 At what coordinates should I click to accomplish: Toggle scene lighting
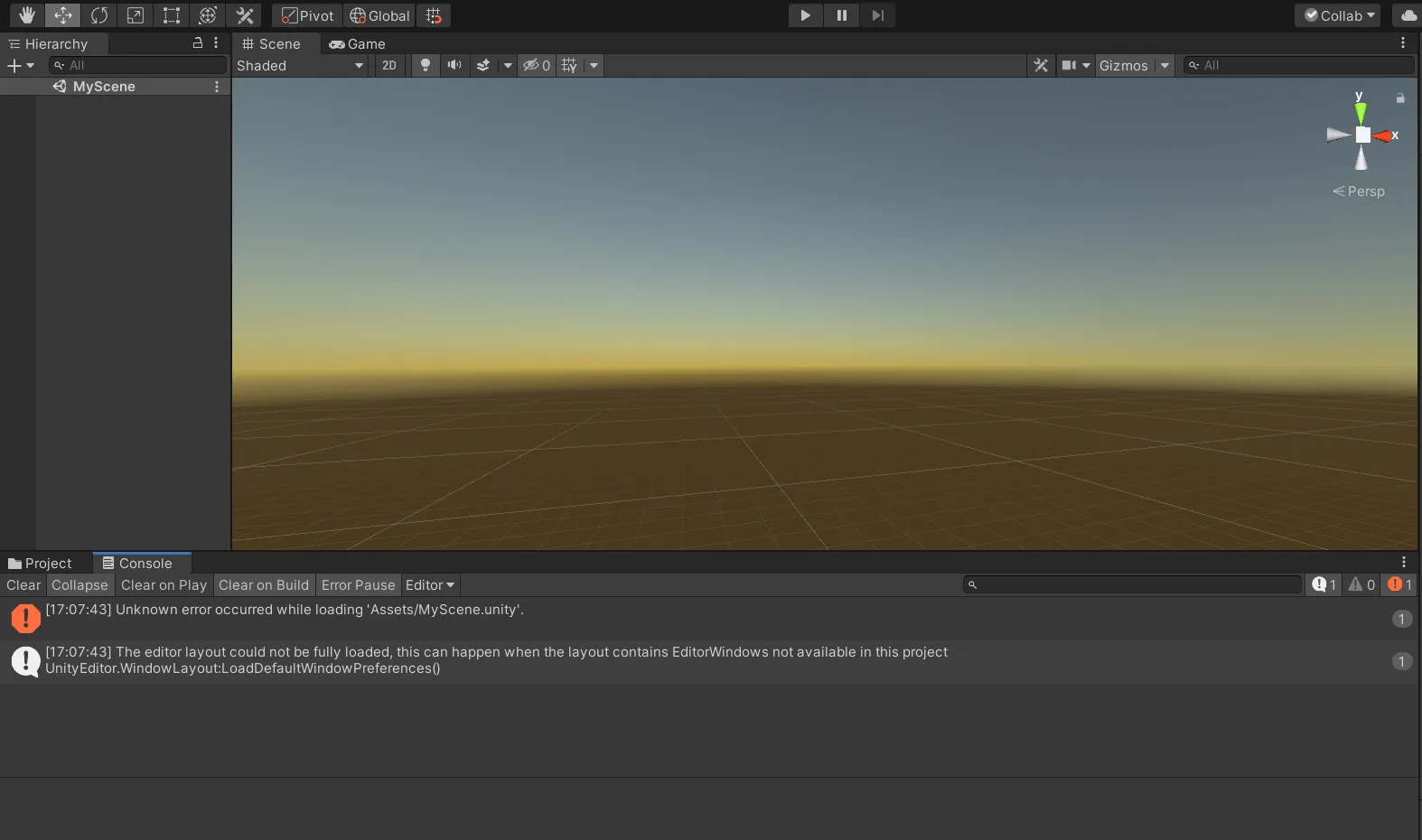point(425,65)
